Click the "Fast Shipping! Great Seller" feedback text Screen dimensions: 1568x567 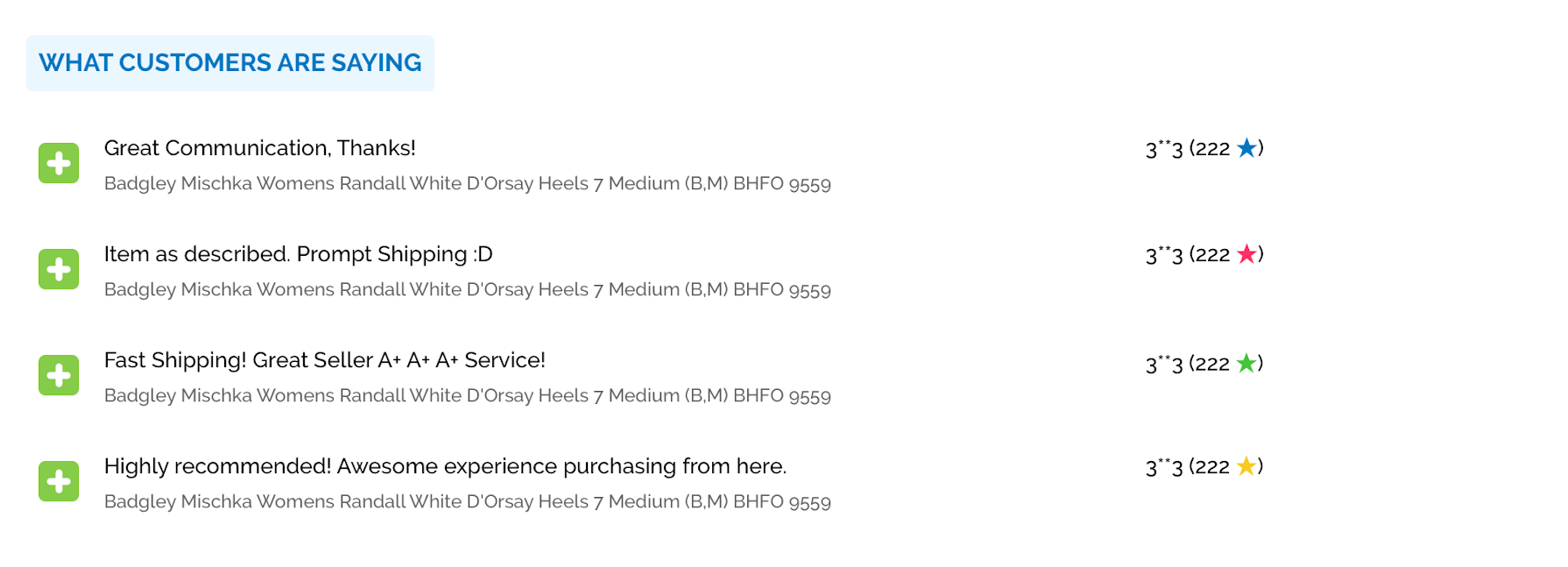pyautogui.click(x=324, y=360)
